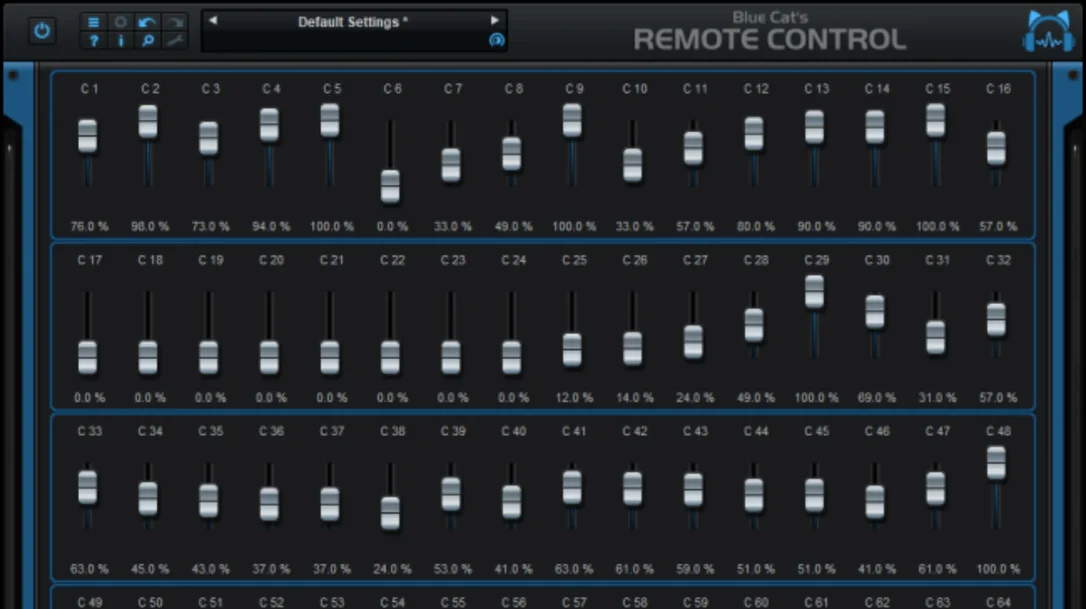This screenshot has width=1086, height=609.
Task: Click the redo arrow icon
Action: click(x=175, y=22)
